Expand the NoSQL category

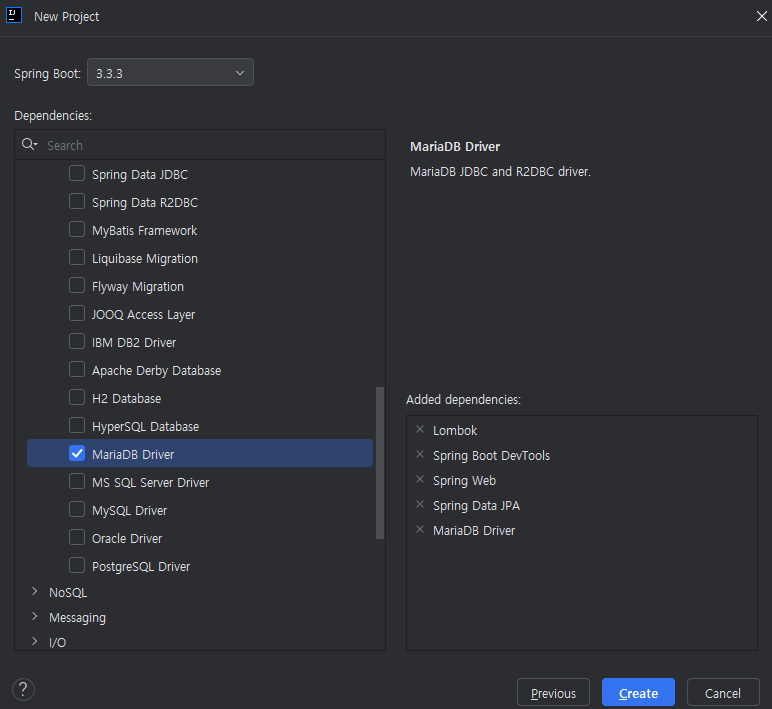pos(34,591)
